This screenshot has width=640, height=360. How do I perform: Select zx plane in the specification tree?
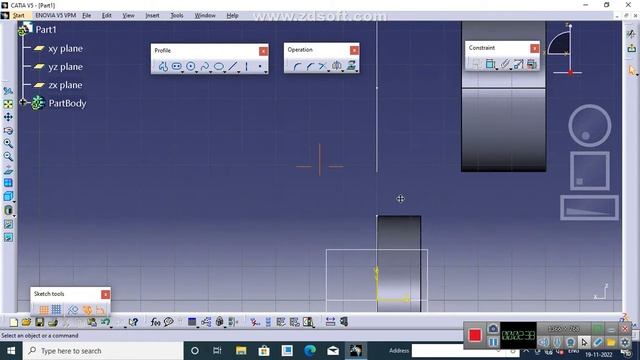click(x=65, y=85)
